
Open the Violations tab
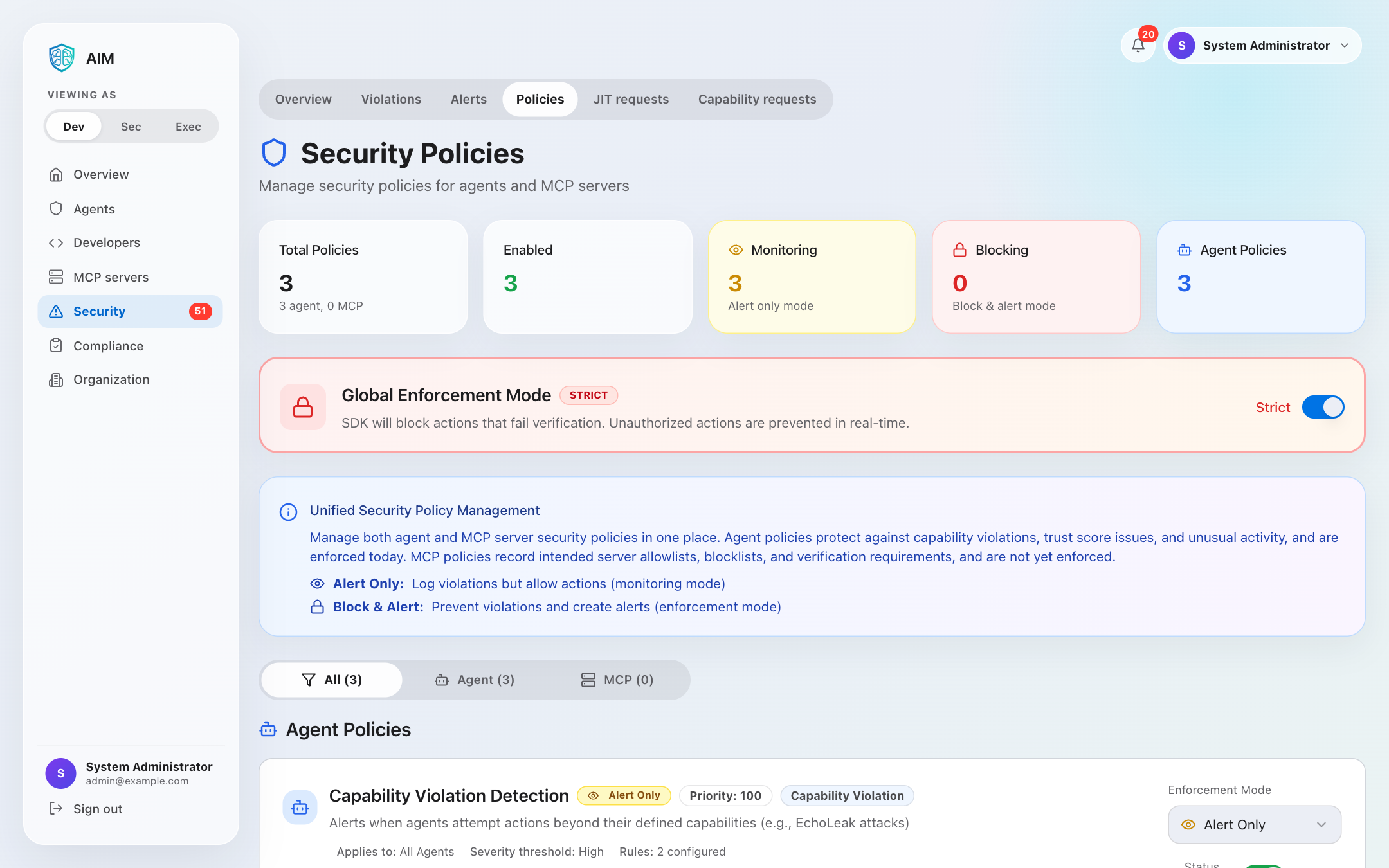click(391, 99)
